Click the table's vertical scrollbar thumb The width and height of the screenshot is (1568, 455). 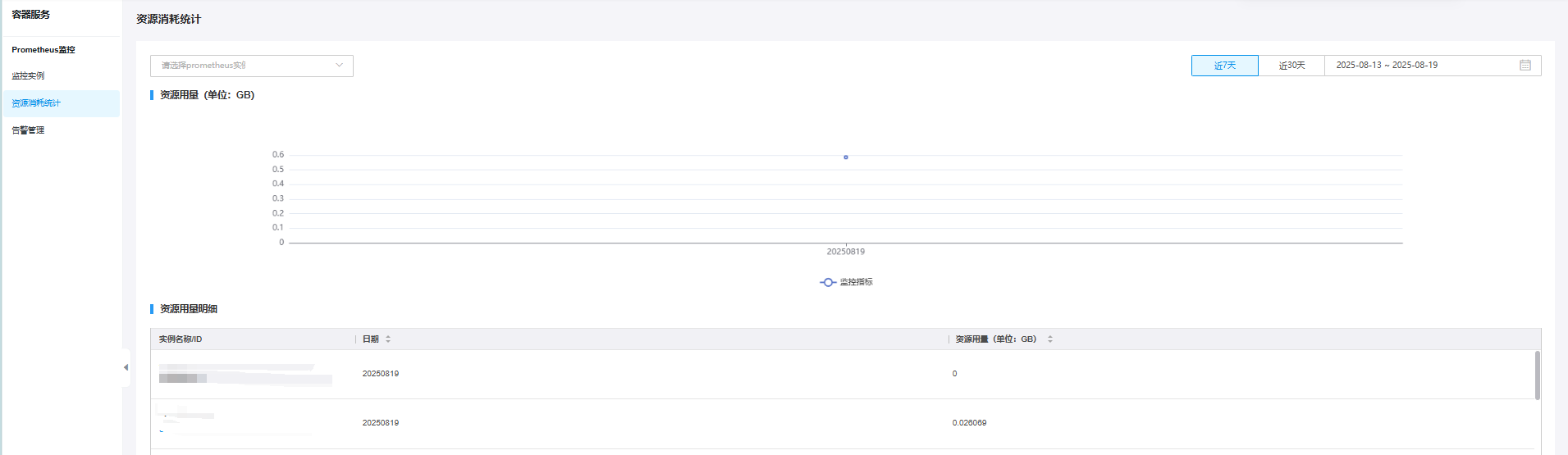(x=1537, y=375)
